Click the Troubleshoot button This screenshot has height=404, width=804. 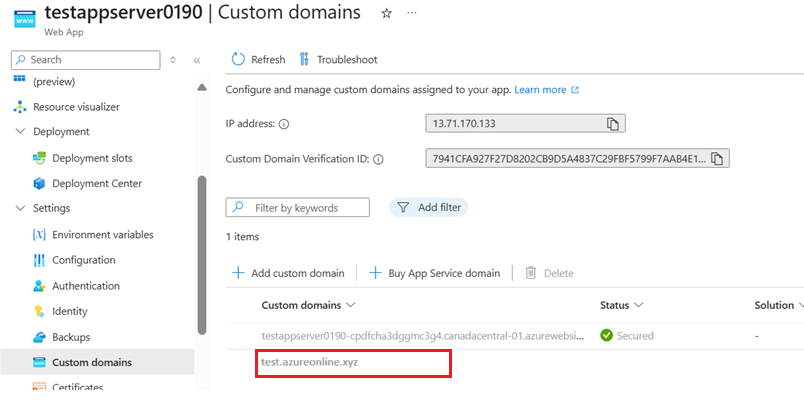338,59
